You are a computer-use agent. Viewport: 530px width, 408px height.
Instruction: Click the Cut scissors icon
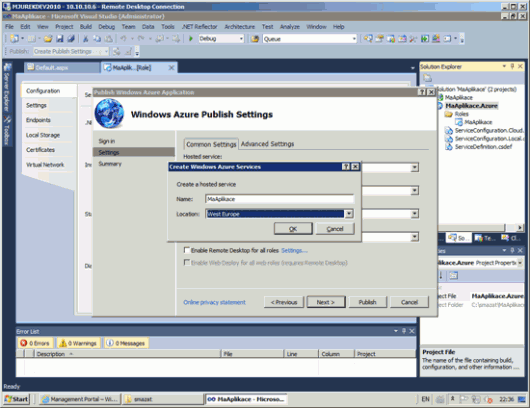coord(86,39)
